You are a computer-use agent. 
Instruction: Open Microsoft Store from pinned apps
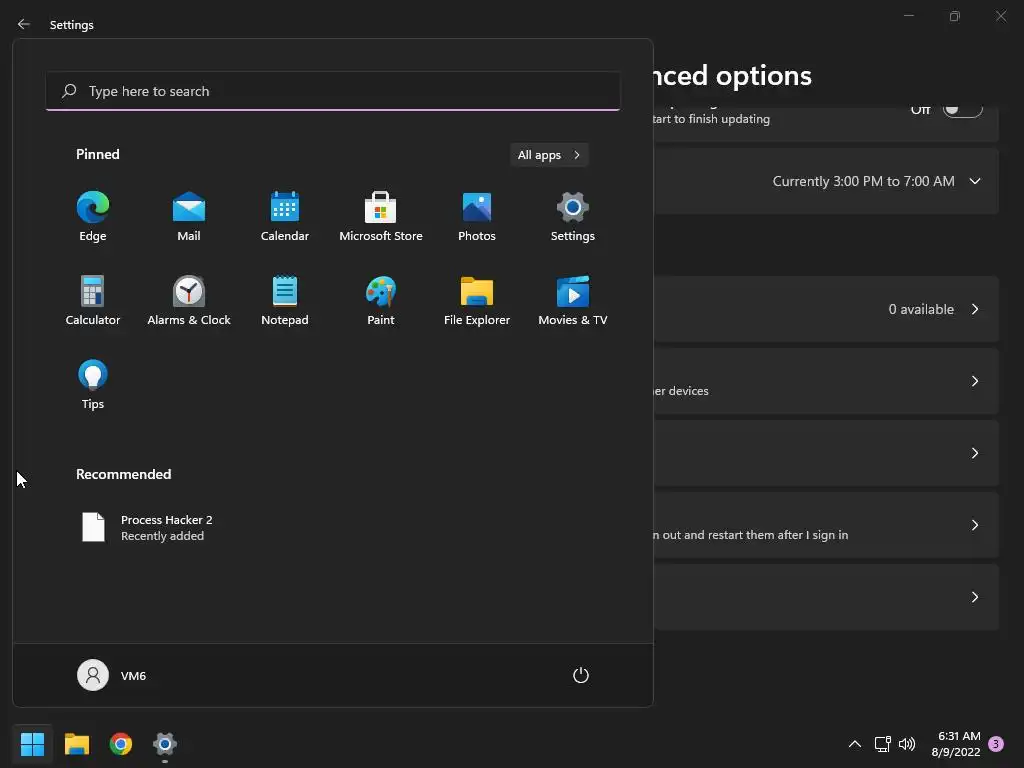(381, 217)
